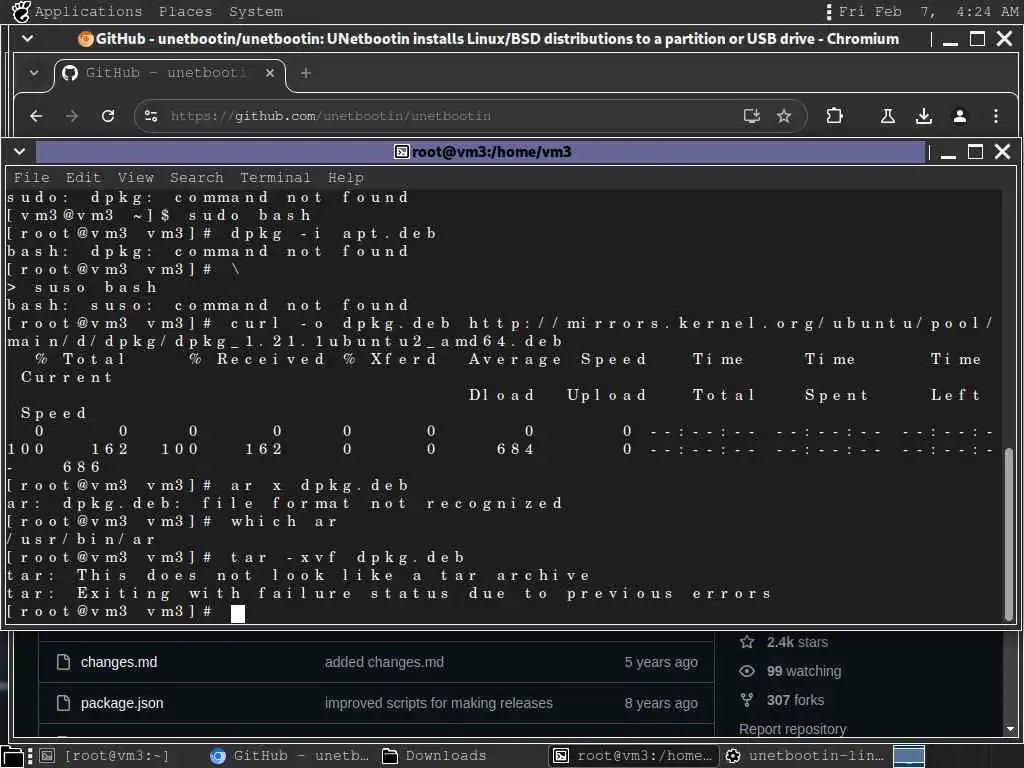
Task: Open a new tab with plus button
Action: [x=306, y=73]
